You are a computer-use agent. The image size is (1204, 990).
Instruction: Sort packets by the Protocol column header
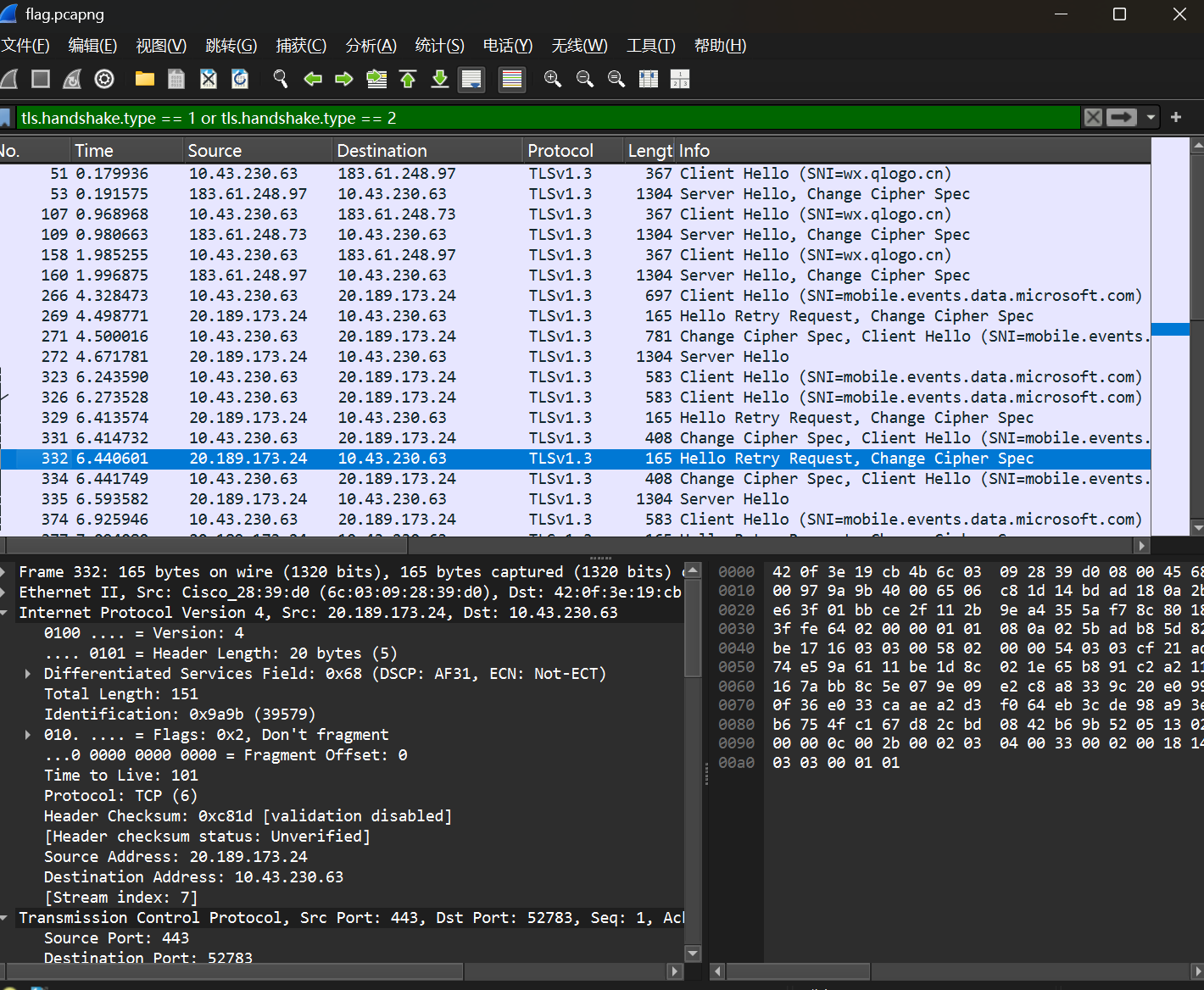(x=573, y=151)
